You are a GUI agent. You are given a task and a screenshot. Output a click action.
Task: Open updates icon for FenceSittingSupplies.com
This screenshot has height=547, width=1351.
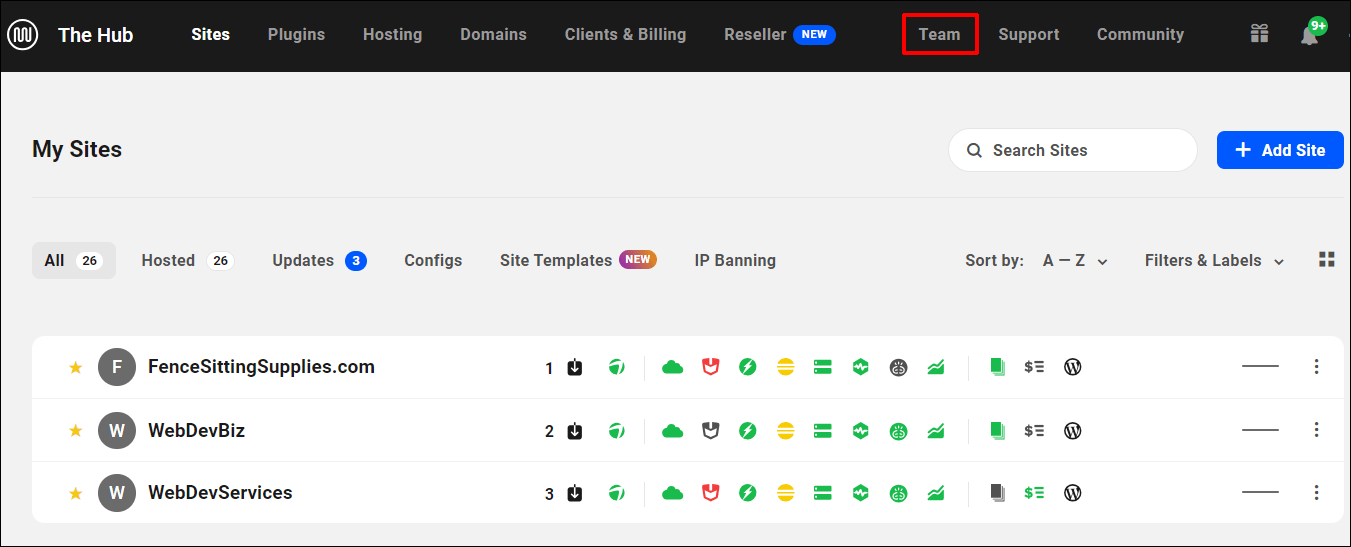(x=575, y=367)
